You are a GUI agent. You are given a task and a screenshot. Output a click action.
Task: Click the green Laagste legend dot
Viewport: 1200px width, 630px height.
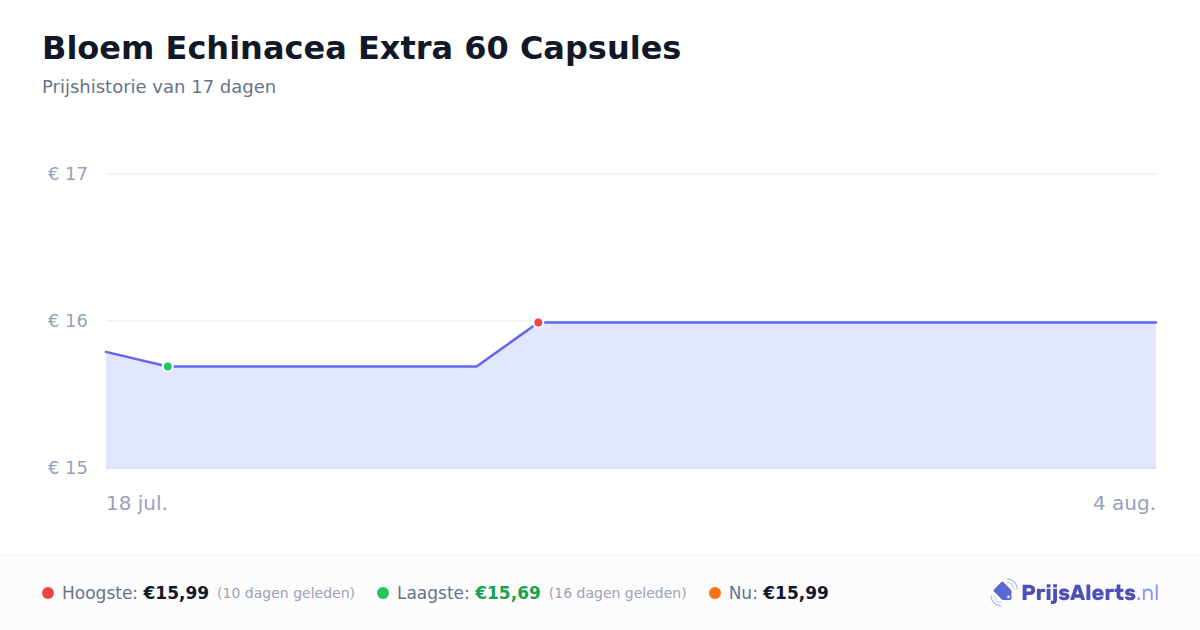tap(383, 593)
